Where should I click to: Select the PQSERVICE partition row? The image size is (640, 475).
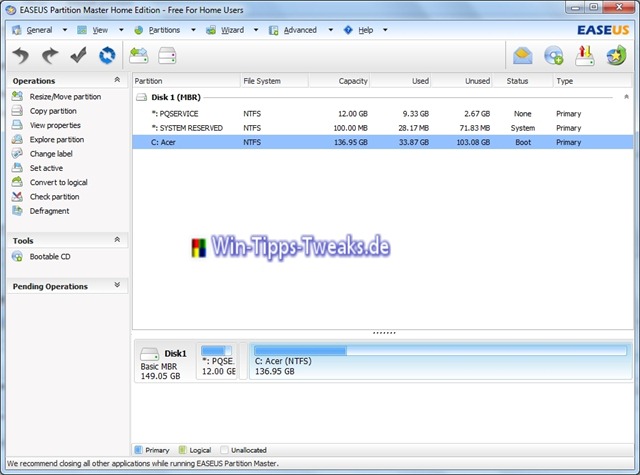[x=383, y=114]
